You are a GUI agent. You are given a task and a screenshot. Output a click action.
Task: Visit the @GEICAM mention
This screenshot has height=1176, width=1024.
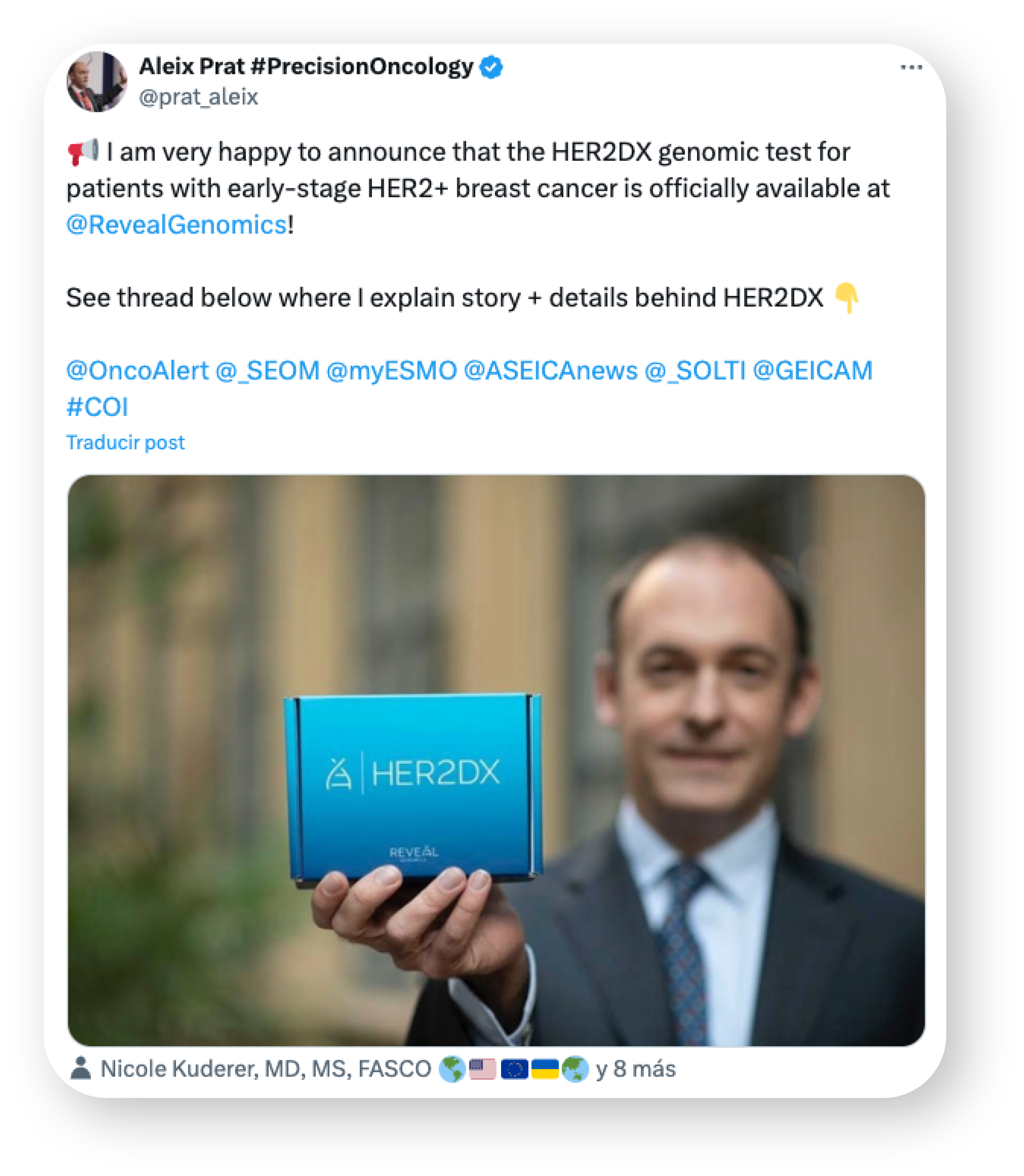pyautogui.click(x=813, y=371)
